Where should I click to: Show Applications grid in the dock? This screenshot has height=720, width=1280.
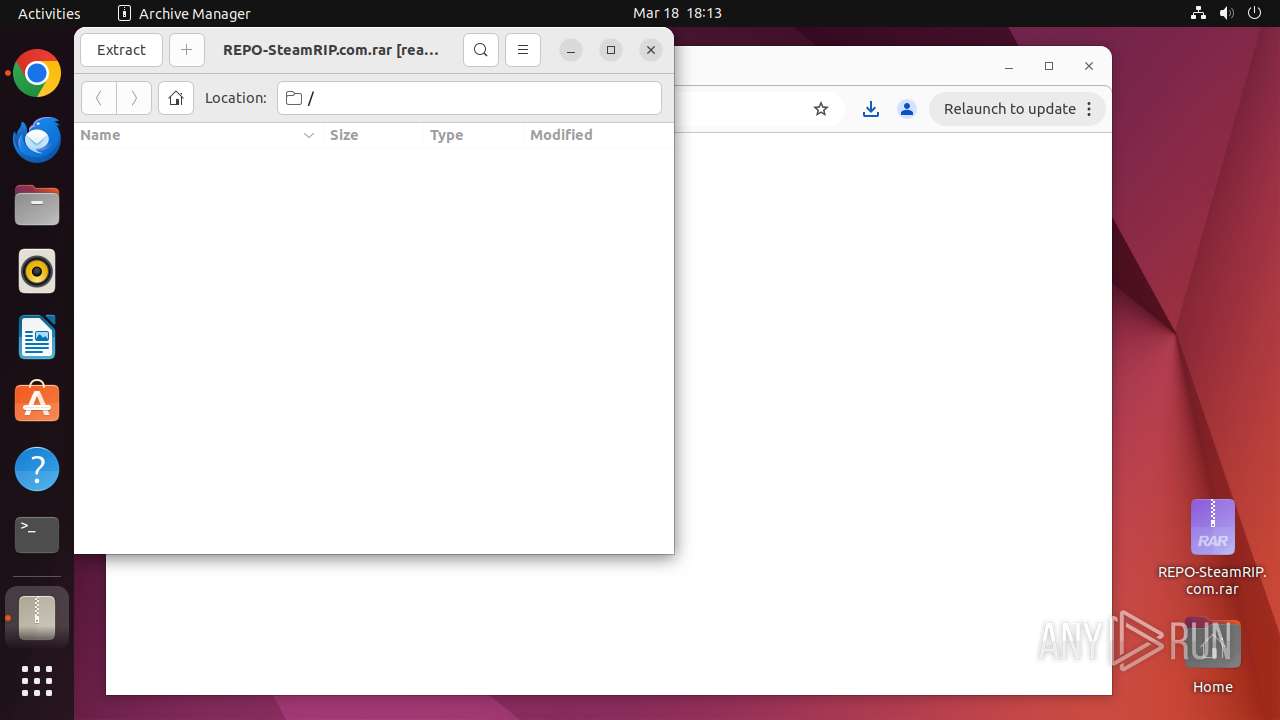(37, 681)
